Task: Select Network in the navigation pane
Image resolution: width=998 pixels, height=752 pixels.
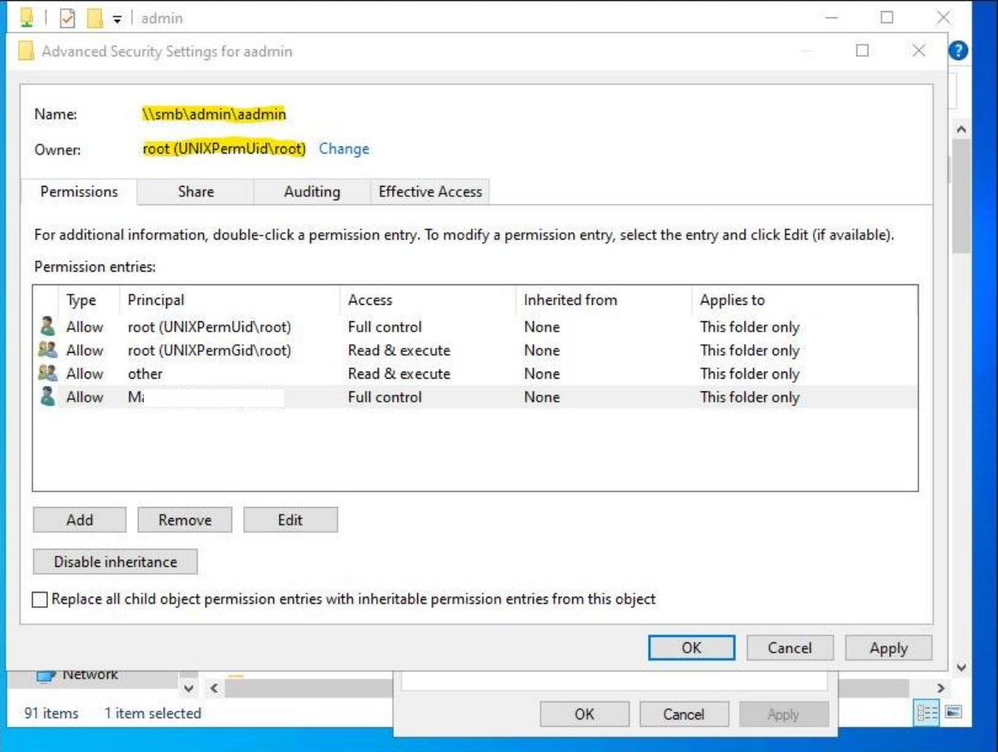Action: tap(90, 675)
